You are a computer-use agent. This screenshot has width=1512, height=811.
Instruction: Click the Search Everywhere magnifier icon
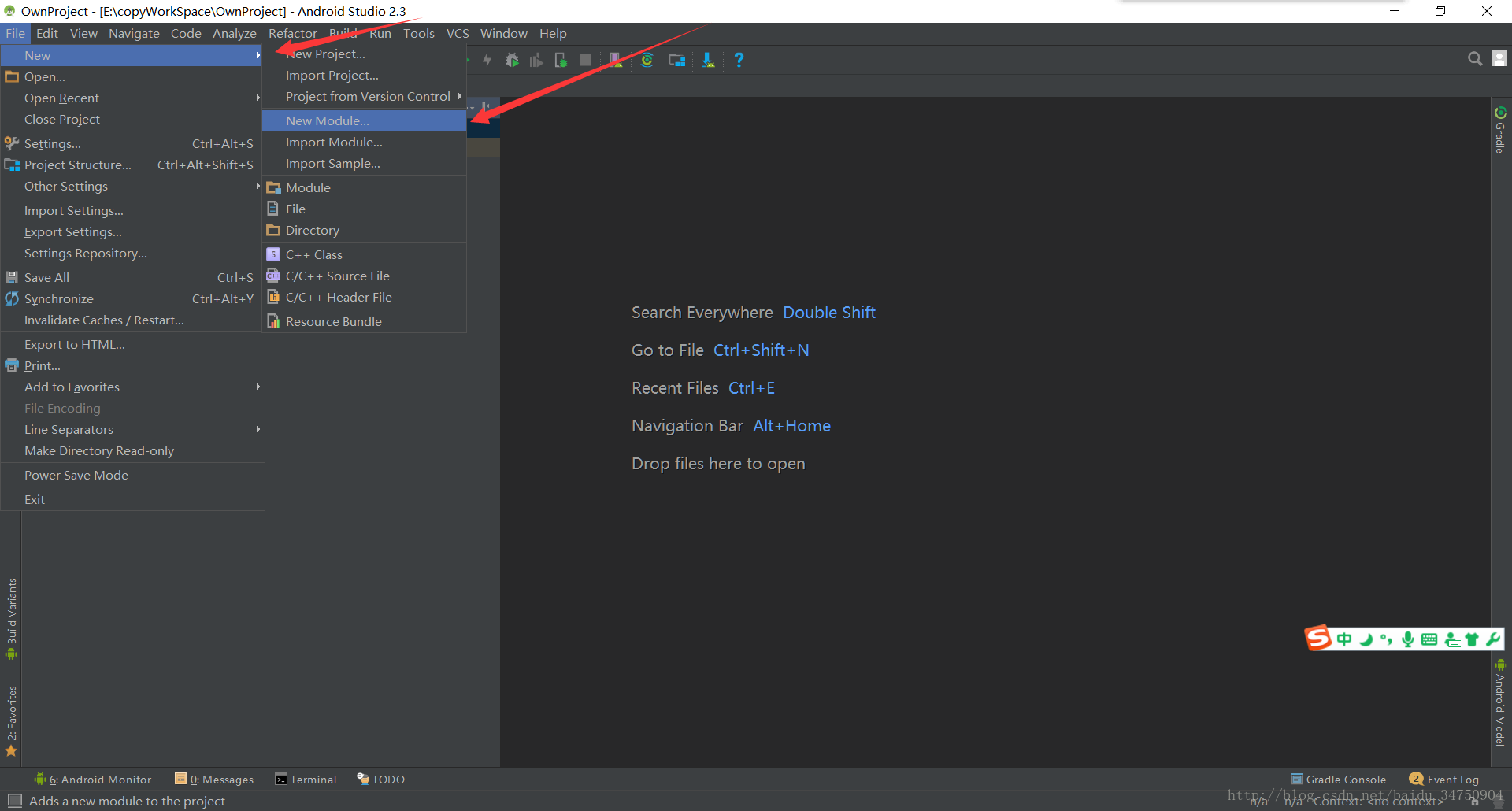coord(1475,58)
